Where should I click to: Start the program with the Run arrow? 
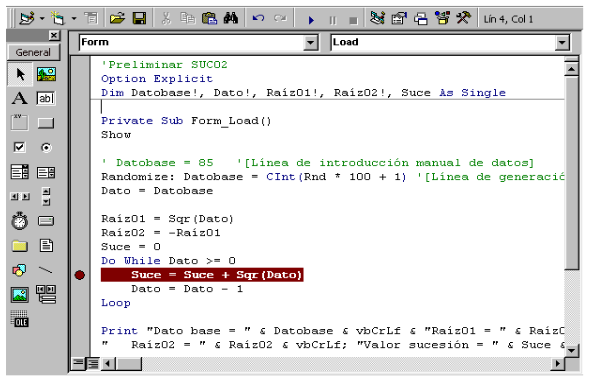pos(311,20)
